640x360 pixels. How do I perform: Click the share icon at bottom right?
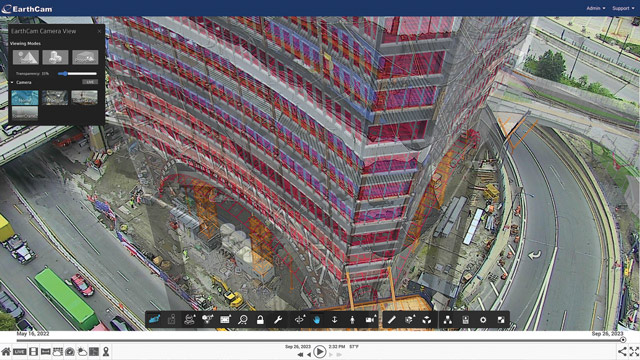pyautogui.click(x=622, y=351)
